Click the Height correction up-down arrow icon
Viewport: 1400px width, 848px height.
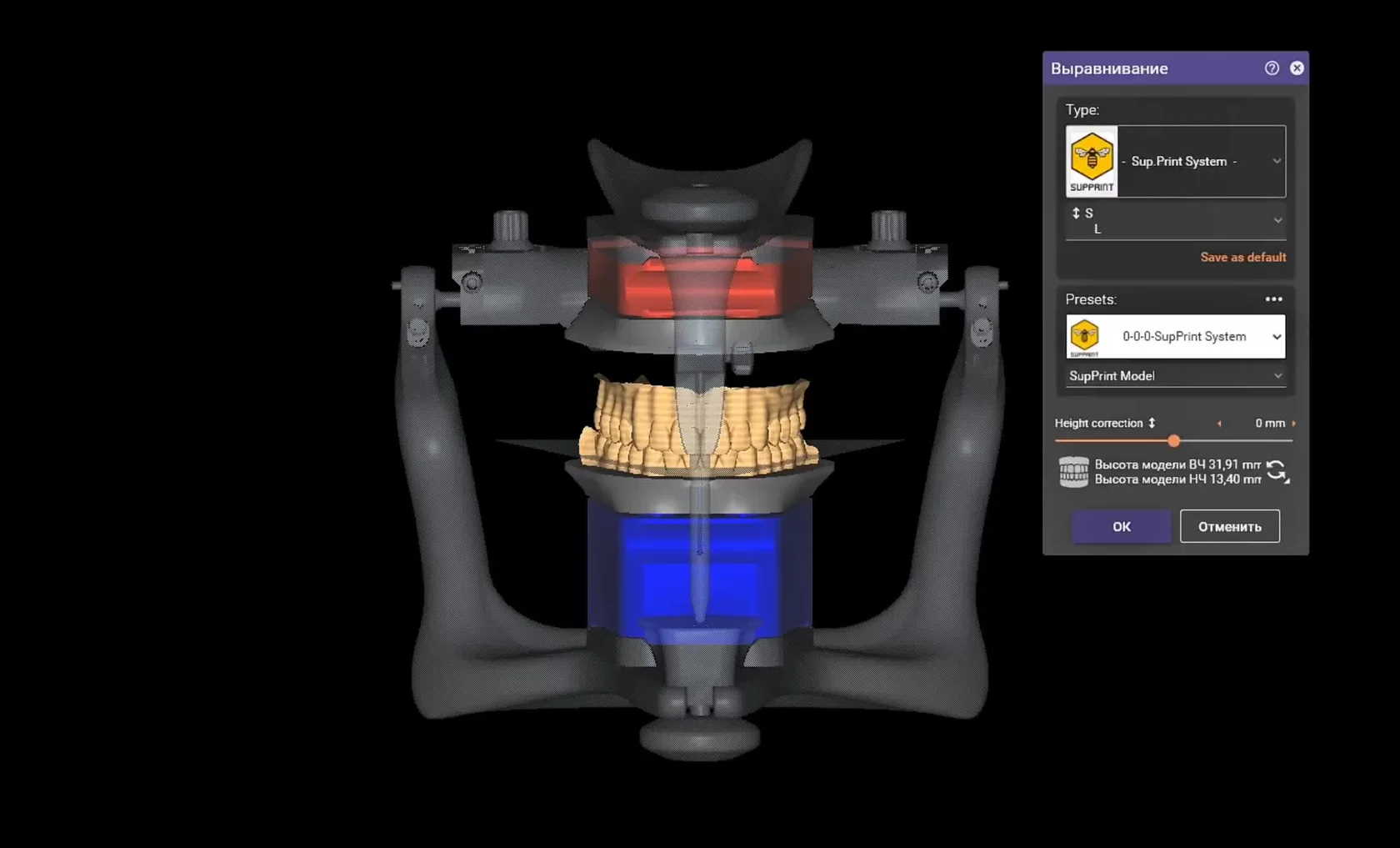[1152, 424]
